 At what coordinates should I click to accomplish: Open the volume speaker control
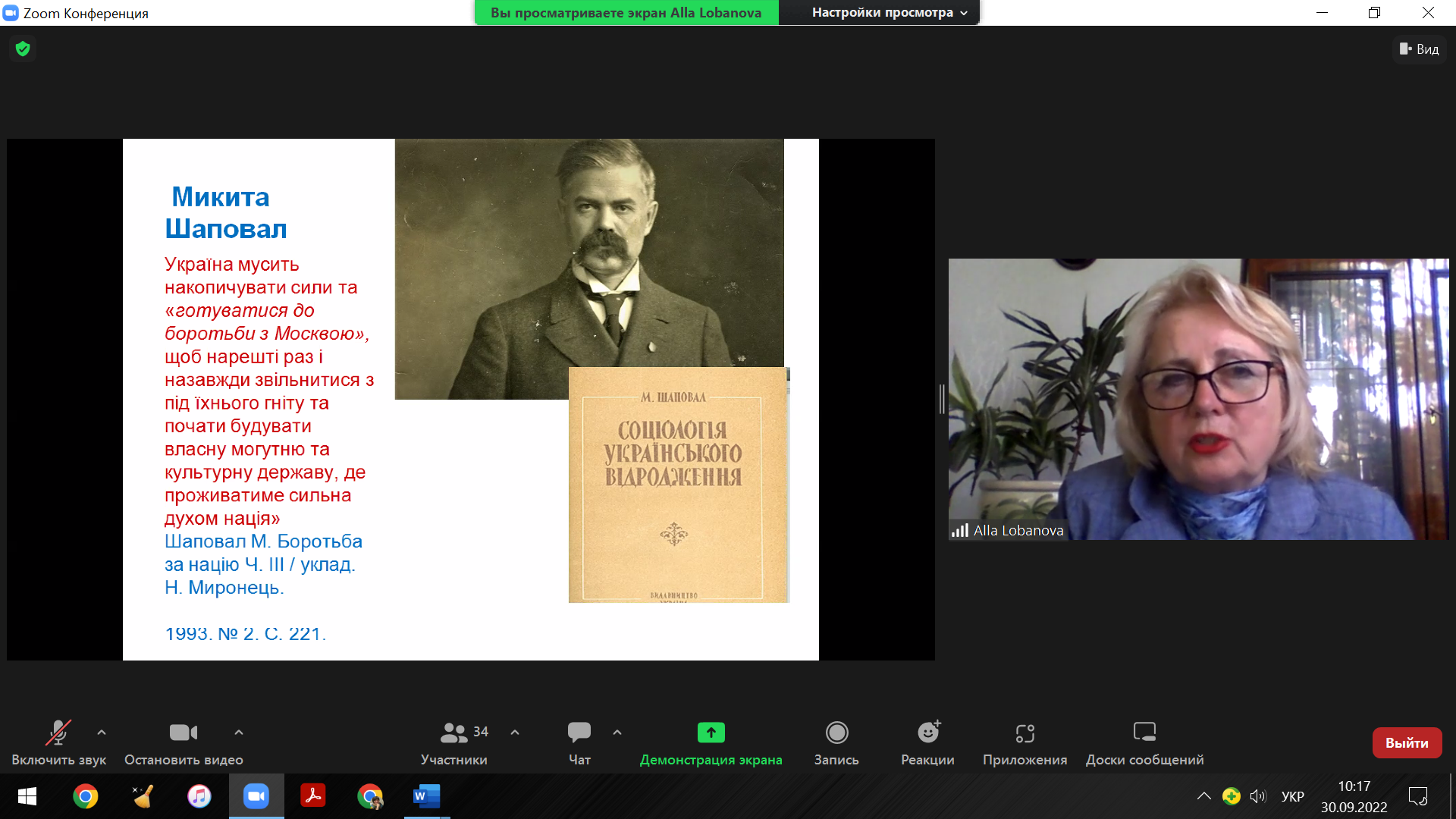[1258, 796]
